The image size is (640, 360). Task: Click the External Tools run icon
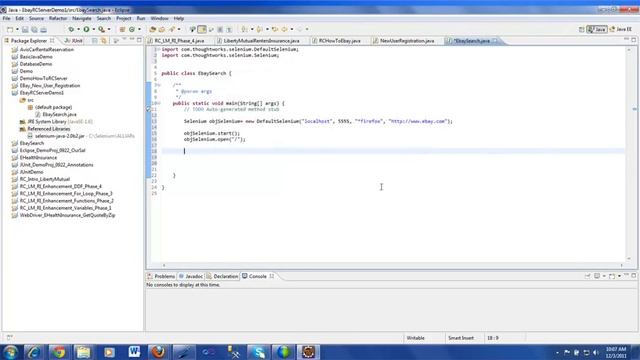[101, 29]
